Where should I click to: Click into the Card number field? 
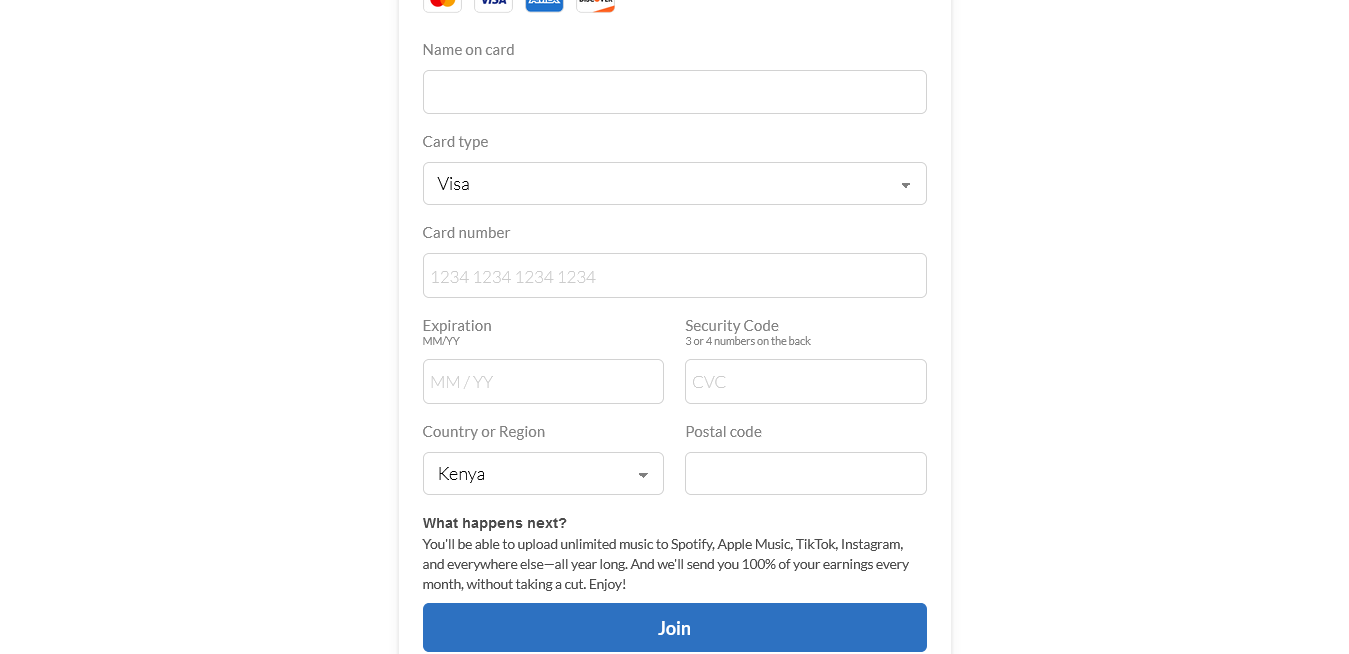click(x=674, y=276)
